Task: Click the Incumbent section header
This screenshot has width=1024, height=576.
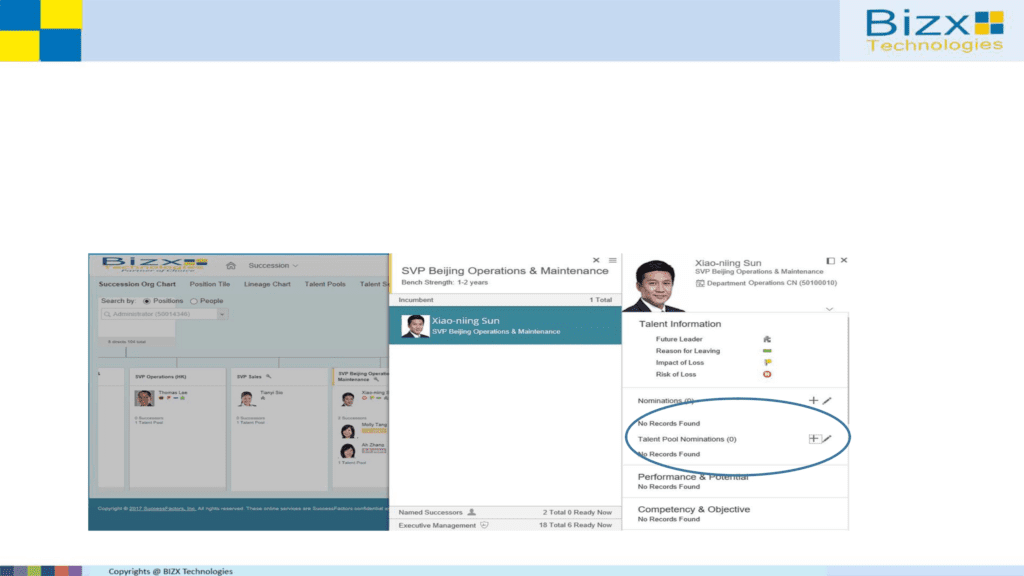Action: [505, 300]
